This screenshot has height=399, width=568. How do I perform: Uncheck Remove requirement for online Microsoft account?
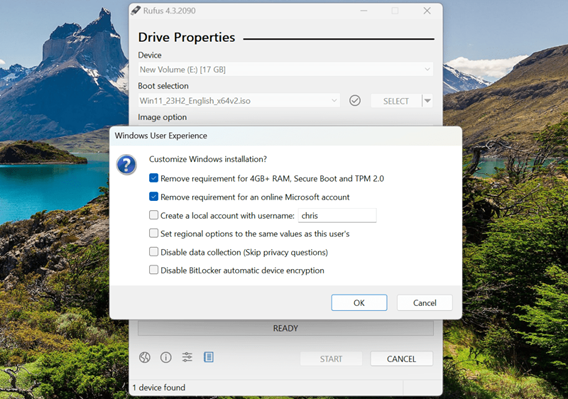coord(154,196)
